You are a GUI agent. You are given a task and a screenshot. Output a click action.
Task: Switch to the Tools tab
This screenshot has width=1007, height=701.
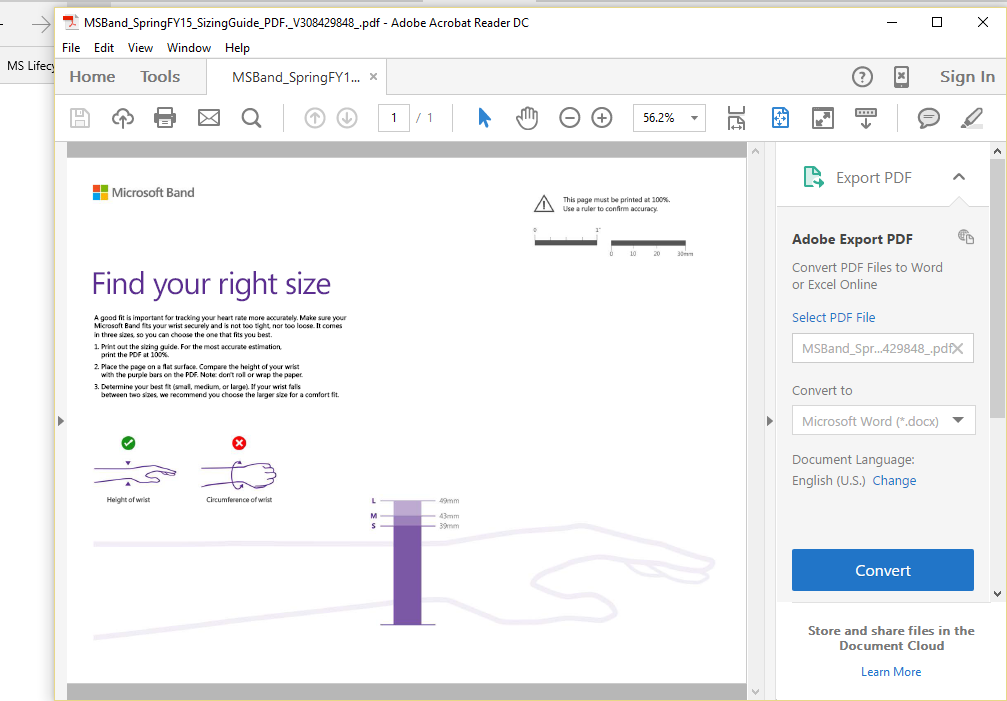160,77
